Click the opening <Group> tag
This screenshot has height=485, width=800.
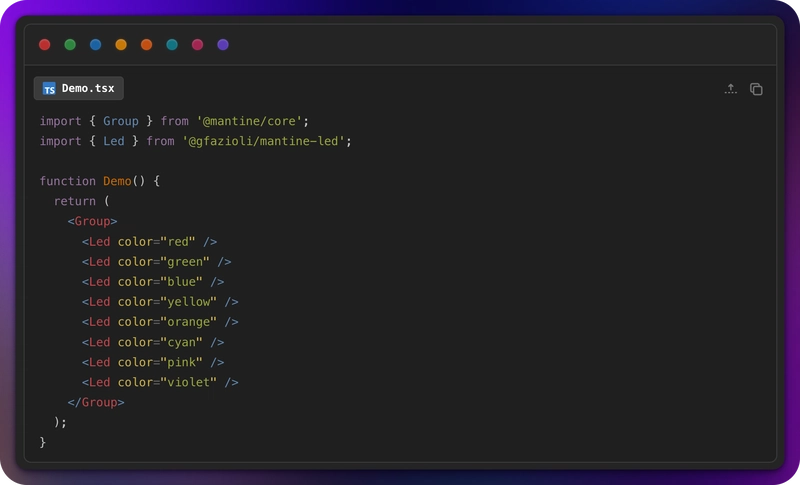92,221
